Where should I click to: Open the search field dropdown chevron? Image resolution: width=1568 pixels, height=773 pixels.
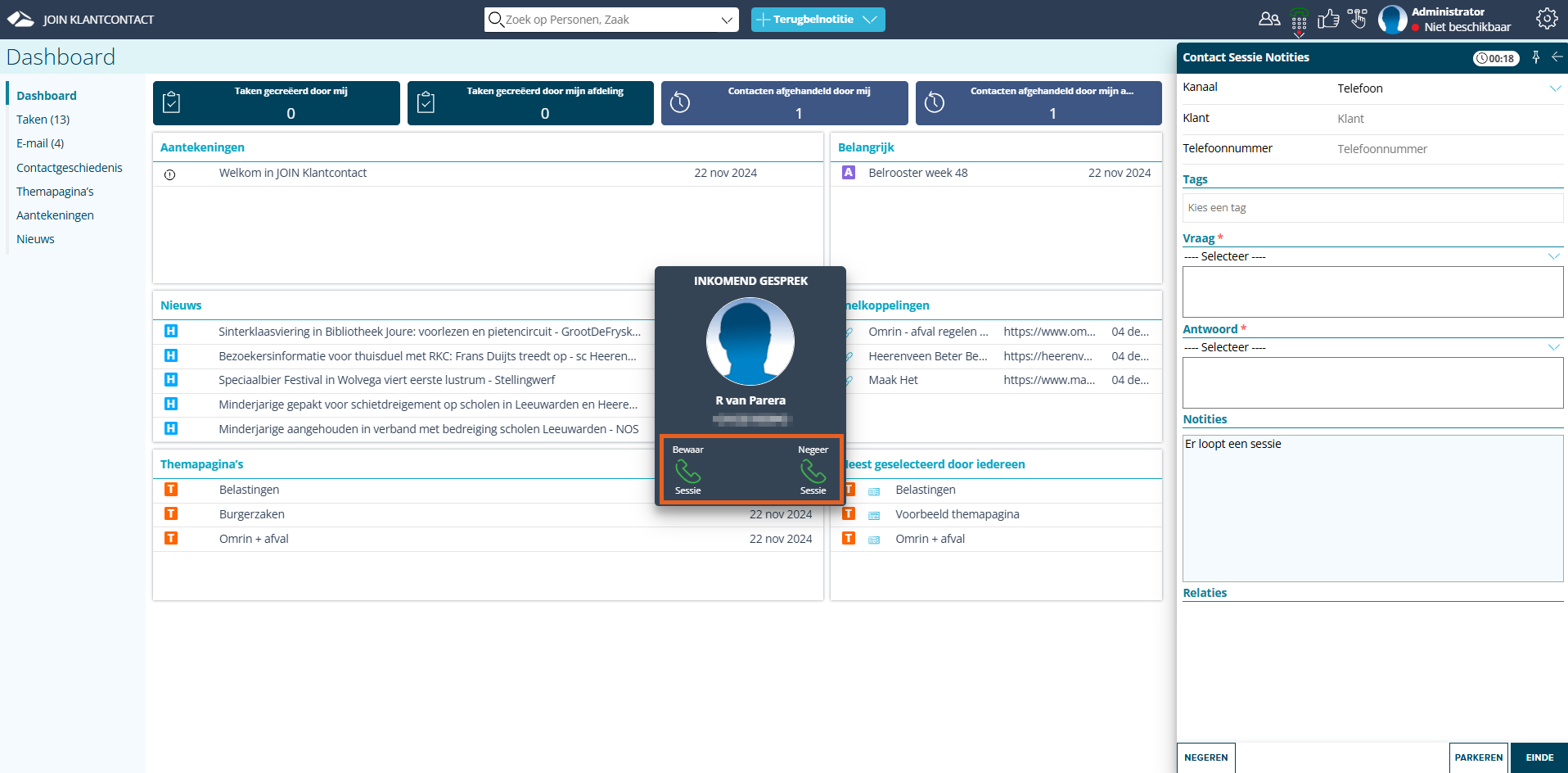point(727,20)
